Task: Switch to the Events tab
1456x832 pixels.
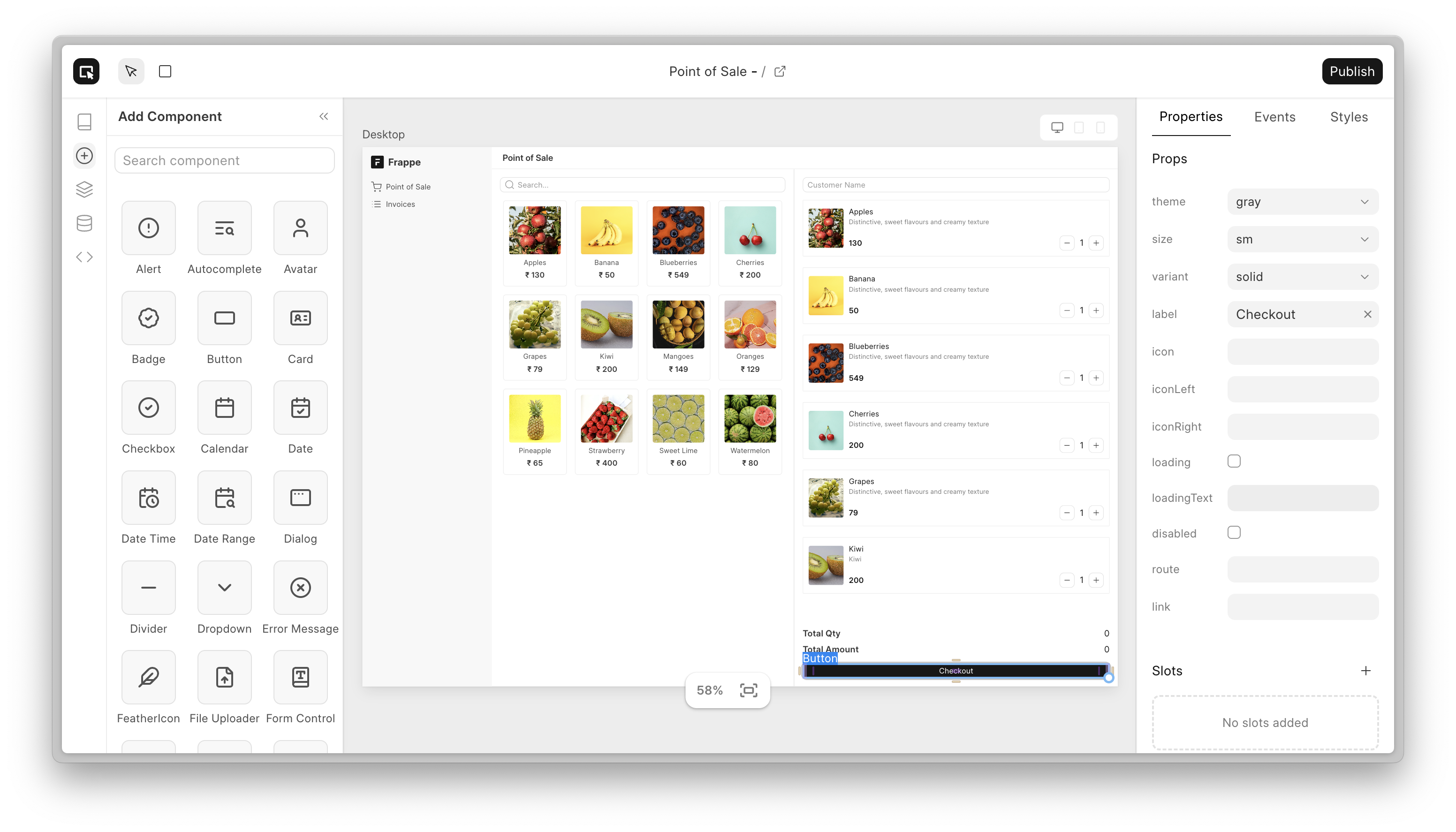Action: 1274,117
